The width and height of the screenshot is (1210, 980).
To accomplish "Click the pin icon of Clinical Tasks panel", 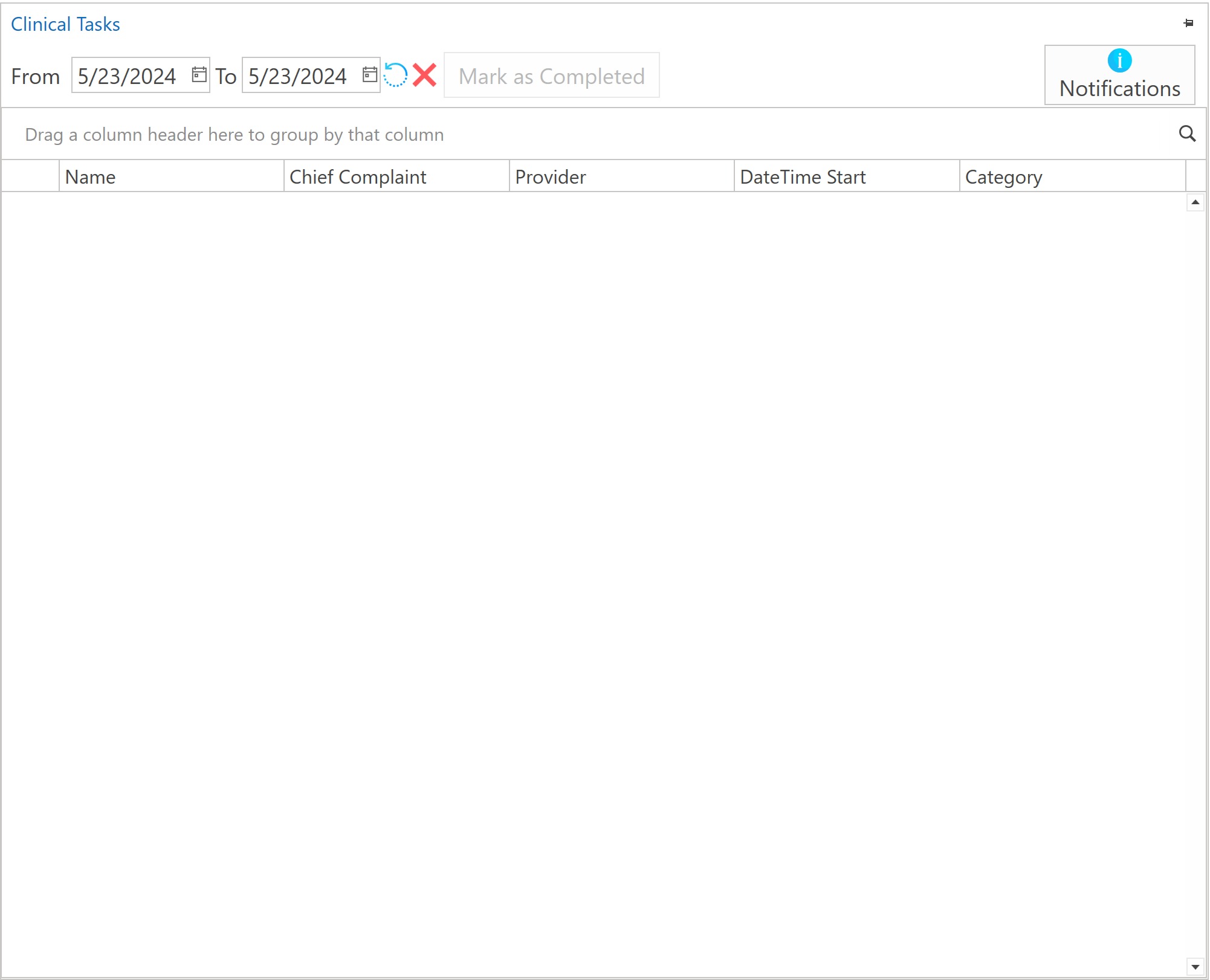I will coord(1188,23).
